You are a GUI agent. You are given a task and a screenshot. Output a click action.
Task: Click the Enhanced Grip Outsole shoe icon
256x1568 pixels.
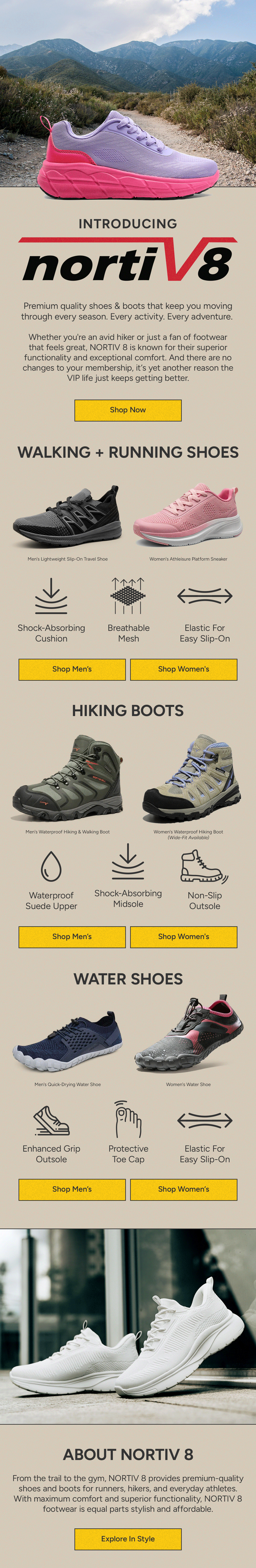pos(51,1121)
